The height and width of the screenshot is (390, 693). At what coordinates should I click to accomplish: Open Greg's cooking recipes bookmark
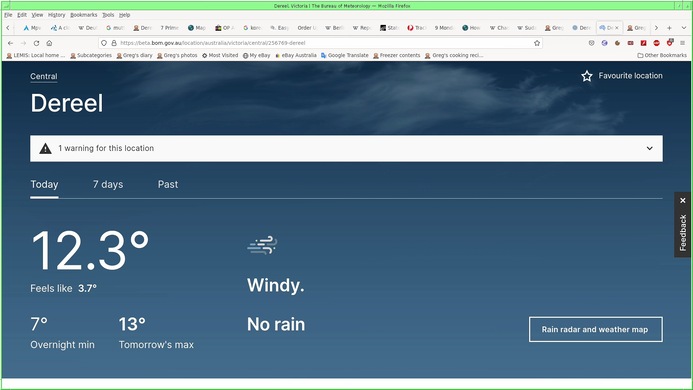(454, 55)
